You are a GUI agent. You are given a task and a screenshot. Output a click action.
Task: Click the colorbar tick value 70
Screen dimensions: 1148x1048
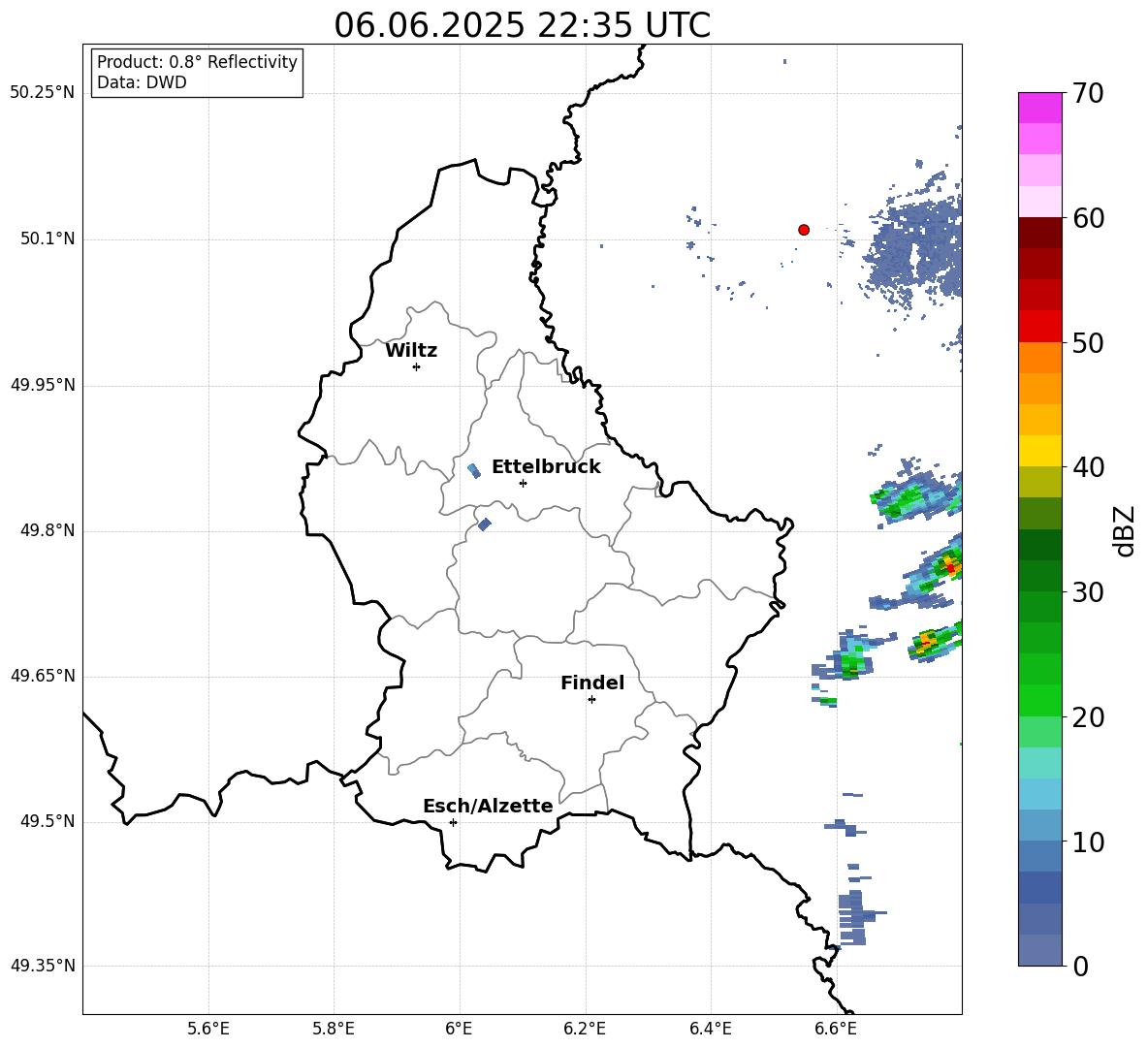click(1088, 93)
